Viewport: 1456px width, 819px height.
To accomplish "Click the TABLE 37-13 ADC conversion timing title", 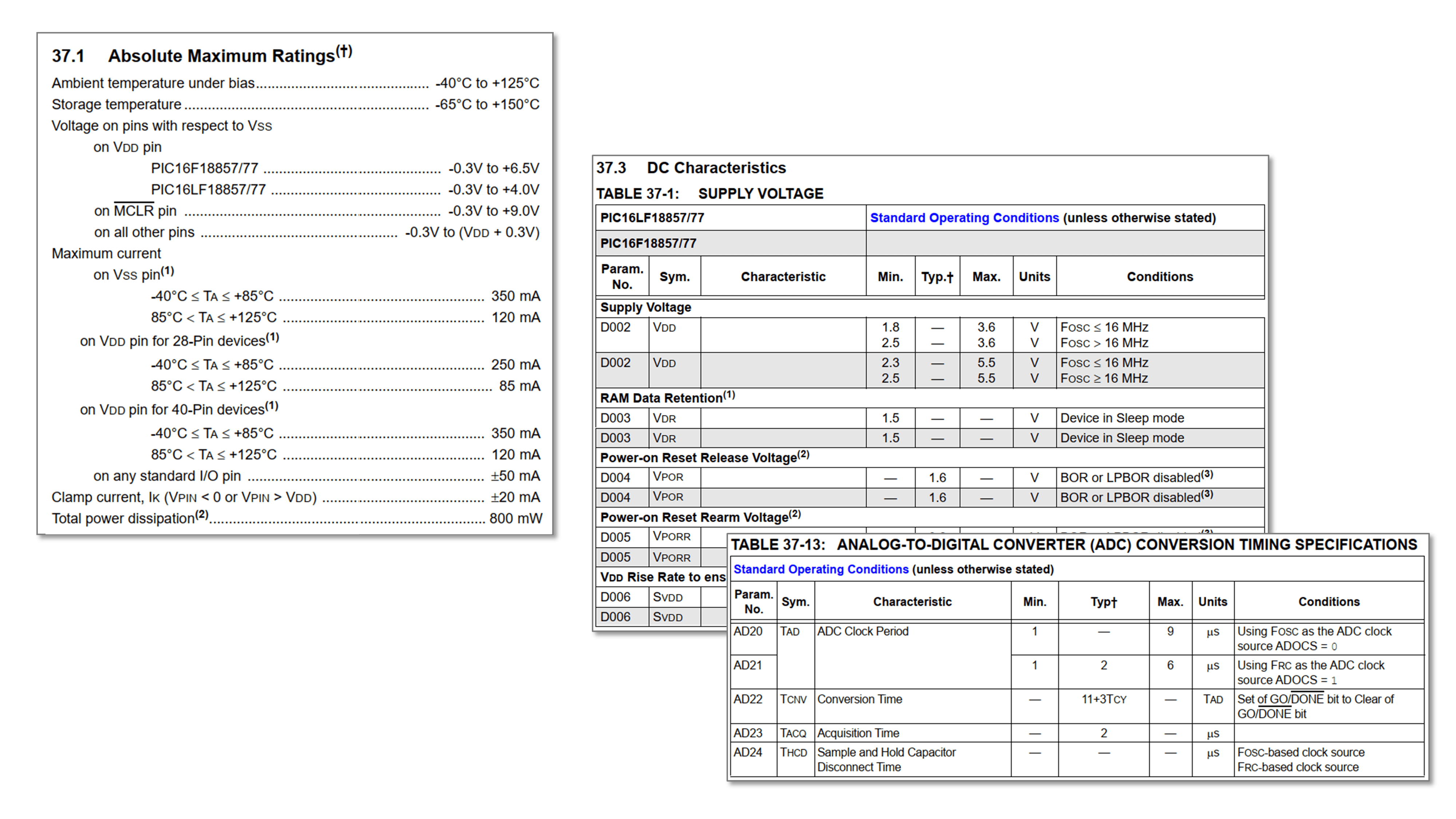I will point(1074,545).
